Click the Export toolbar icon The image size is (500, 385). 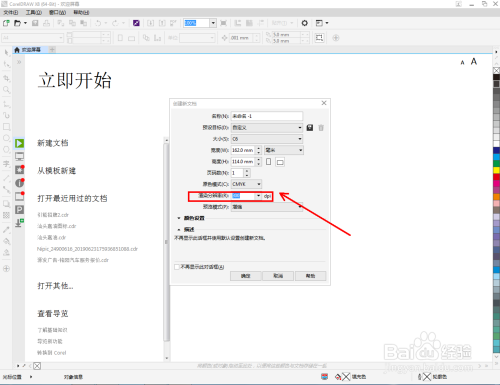tap(162, 23)
